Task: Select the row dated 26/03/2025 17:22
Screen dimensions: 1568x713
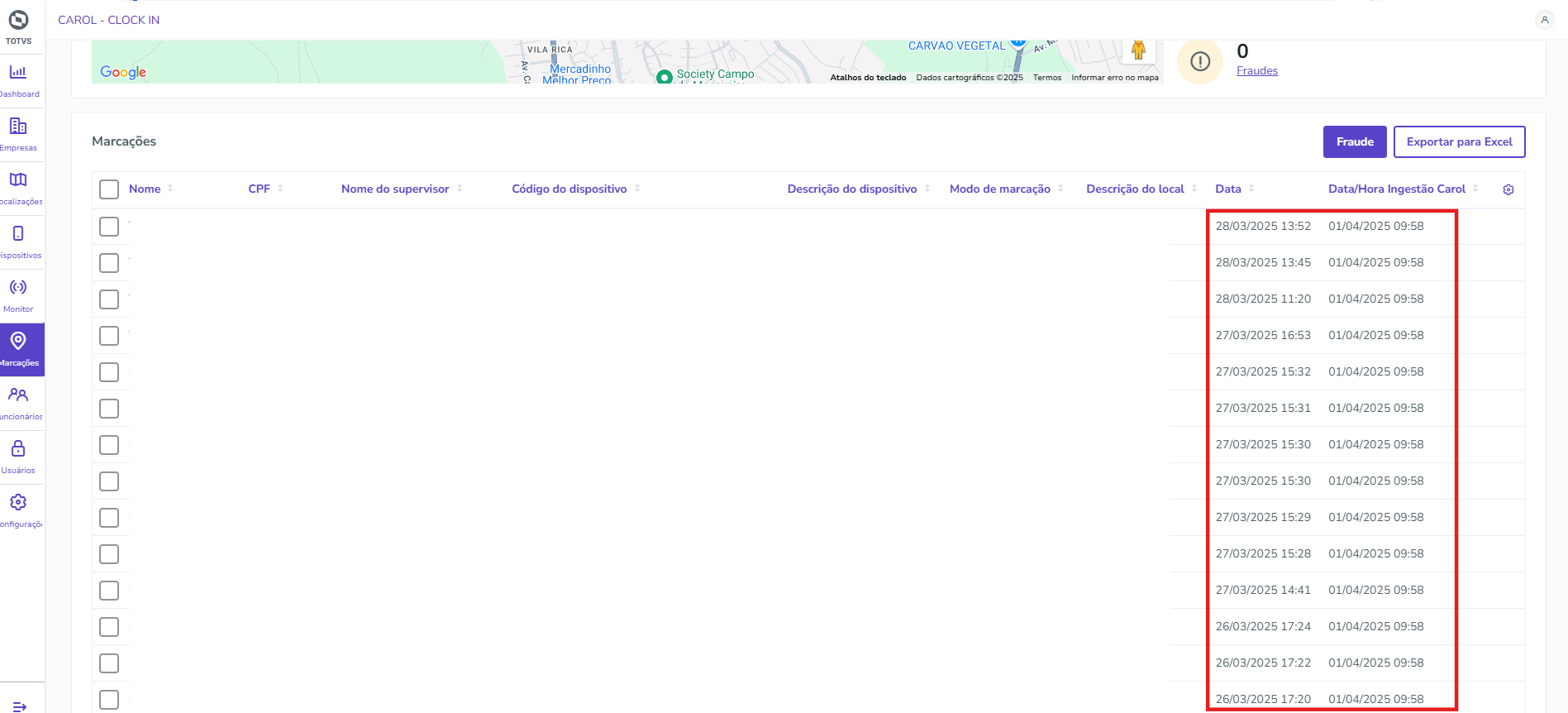Action: pos(109,663)
